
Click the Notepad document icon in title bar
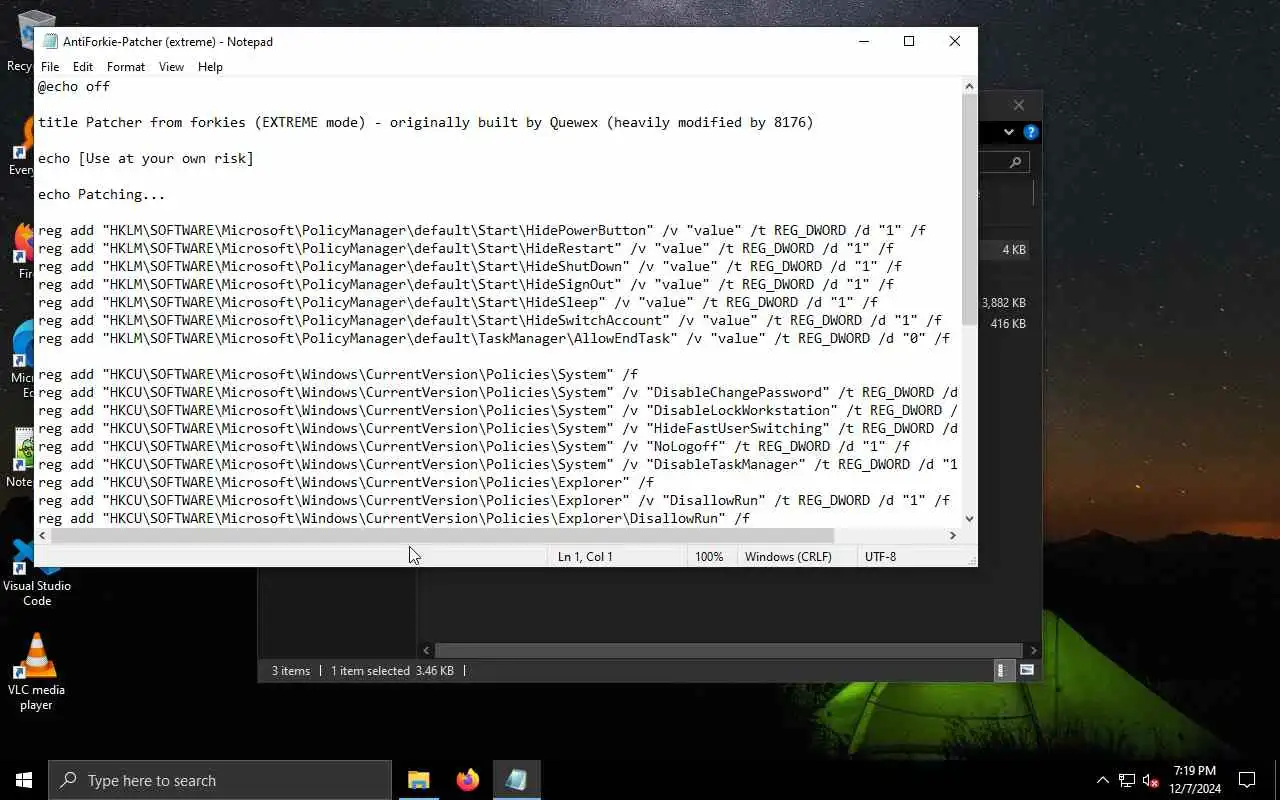coord(50,42)
